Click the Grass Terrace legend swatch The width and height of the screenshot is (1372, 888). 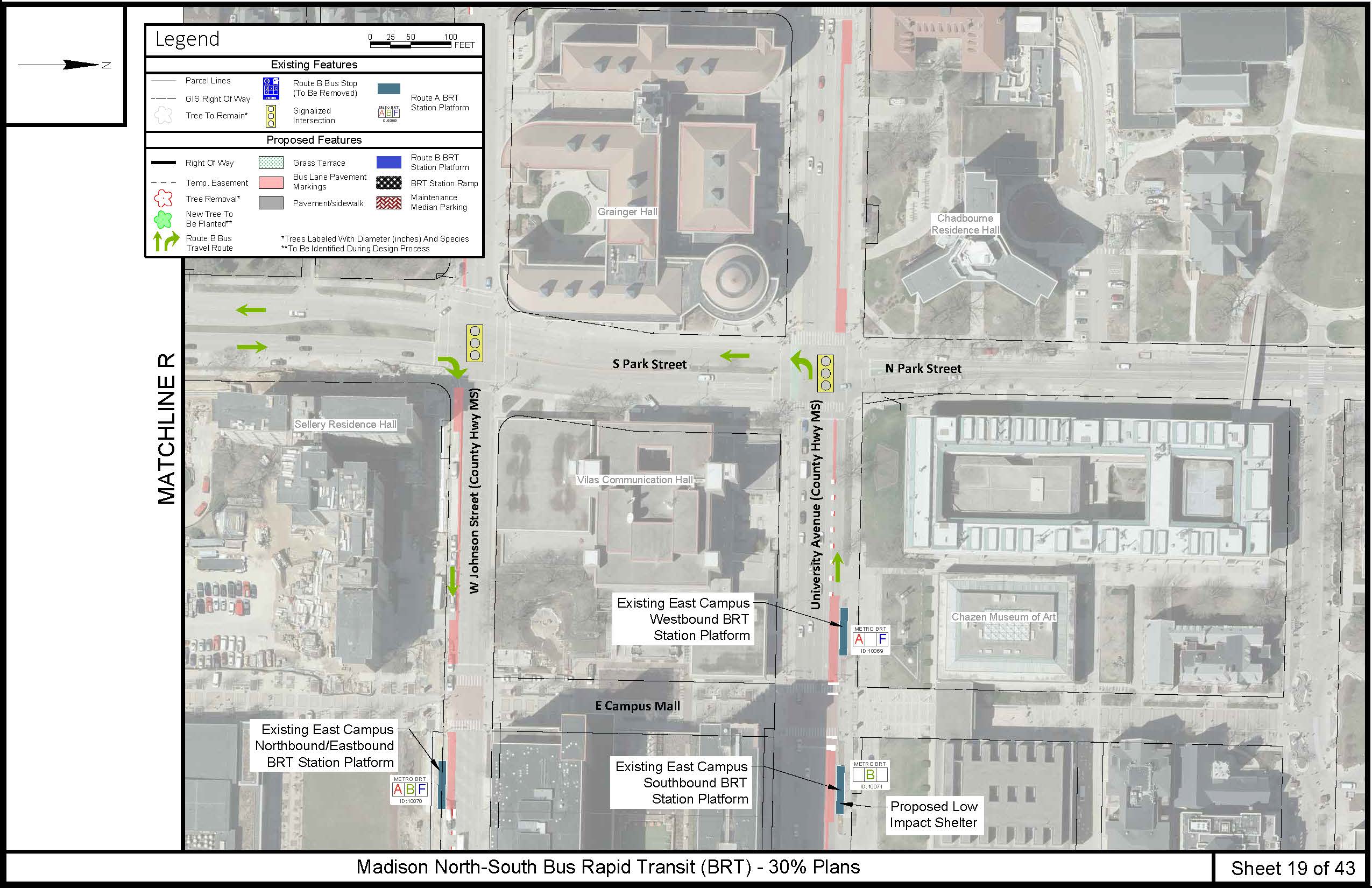tap(271, 163)
